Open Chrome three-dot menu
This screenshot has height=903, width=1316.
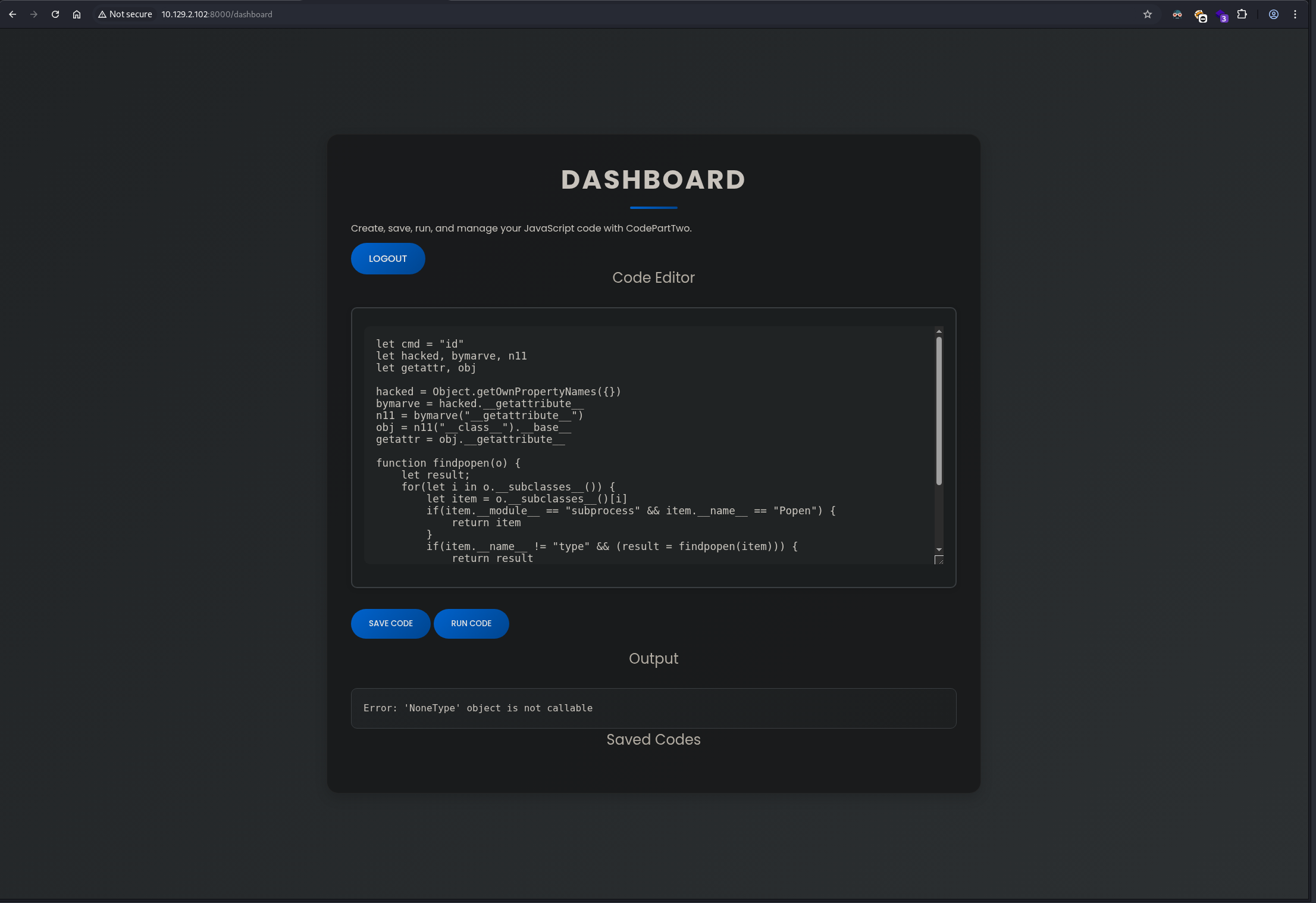[x=1295, y=14]
